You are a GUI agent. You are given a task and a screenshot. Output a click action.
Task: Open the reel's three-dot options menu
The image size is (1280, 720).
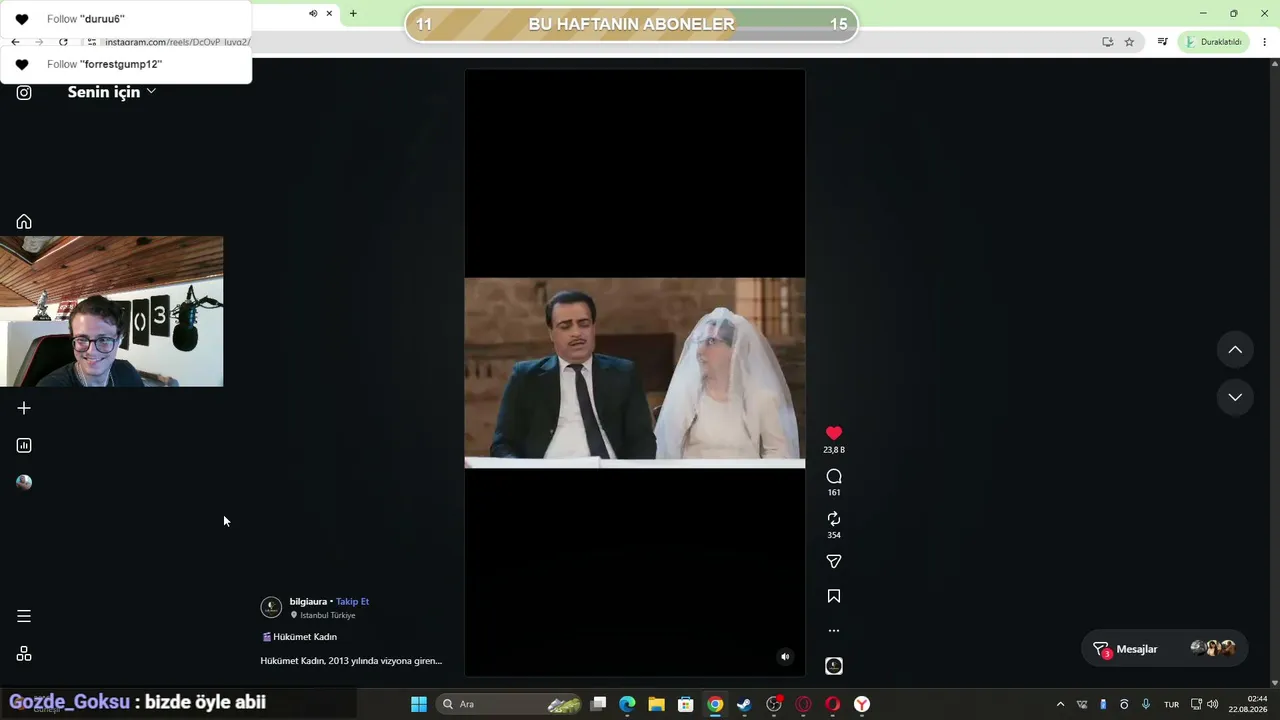coord(834,631)
